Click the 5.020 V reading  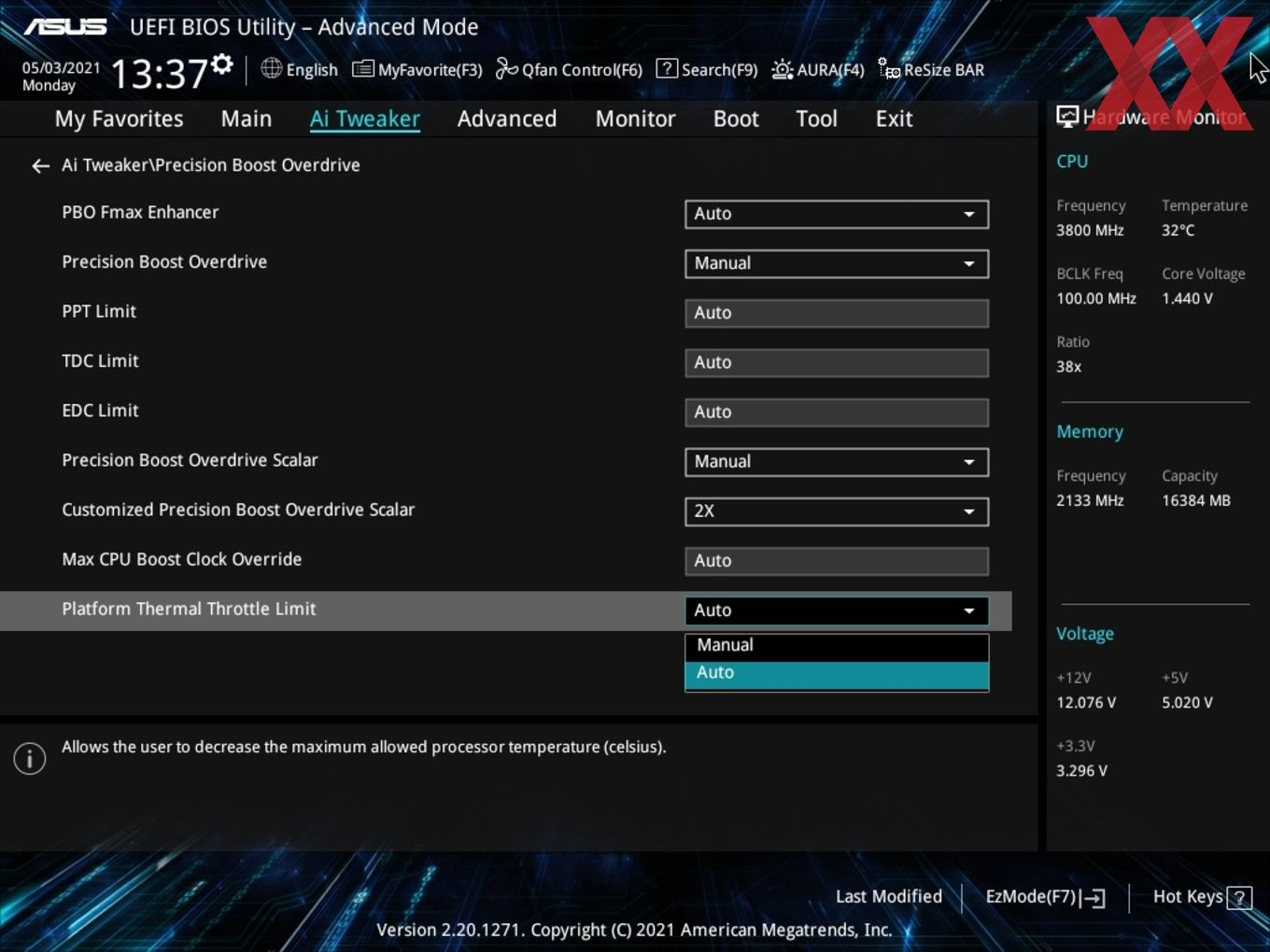[1187, 702]
